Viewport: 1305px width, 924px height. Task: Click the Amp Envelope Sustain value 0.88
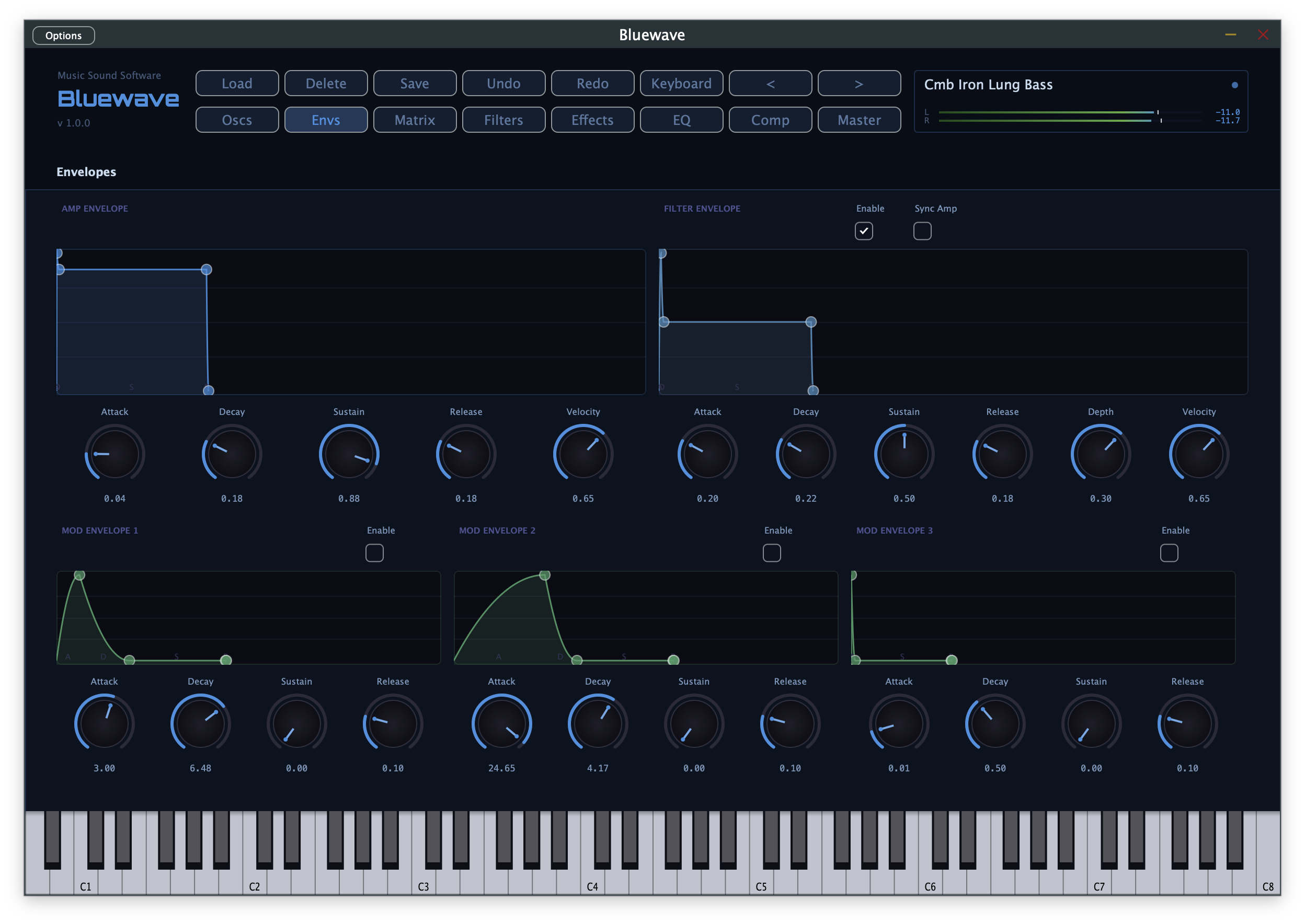point(349,499)
